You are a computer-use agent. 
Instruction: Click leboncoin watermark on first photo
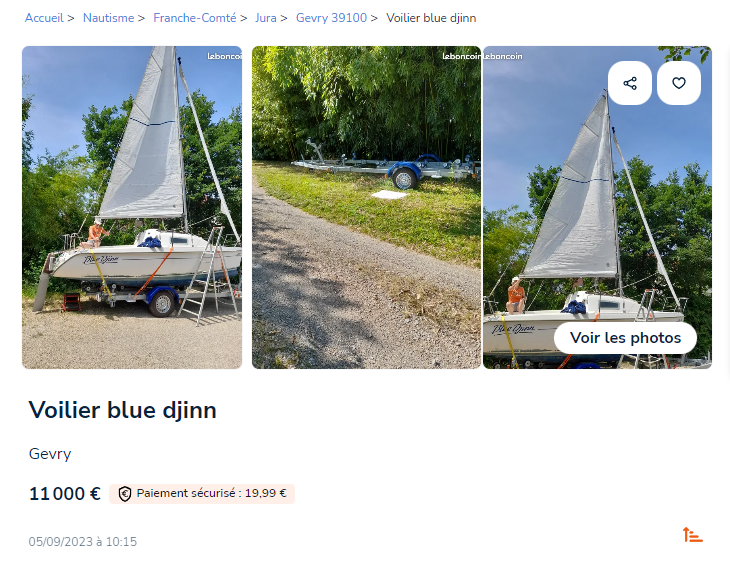(x=224, y=56)
